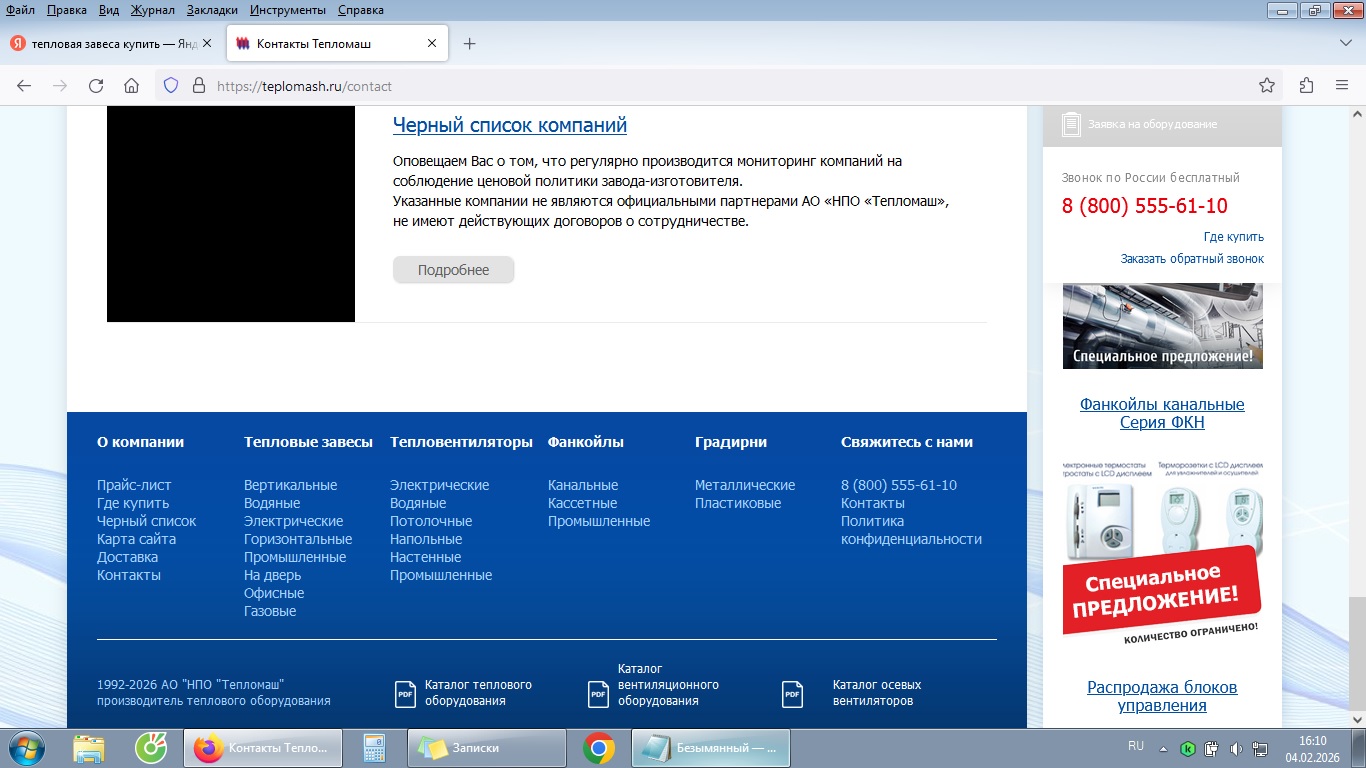Switch to the Безымянный taskbar window
The height and width of the screenshot is (768, 1366).
711,748
